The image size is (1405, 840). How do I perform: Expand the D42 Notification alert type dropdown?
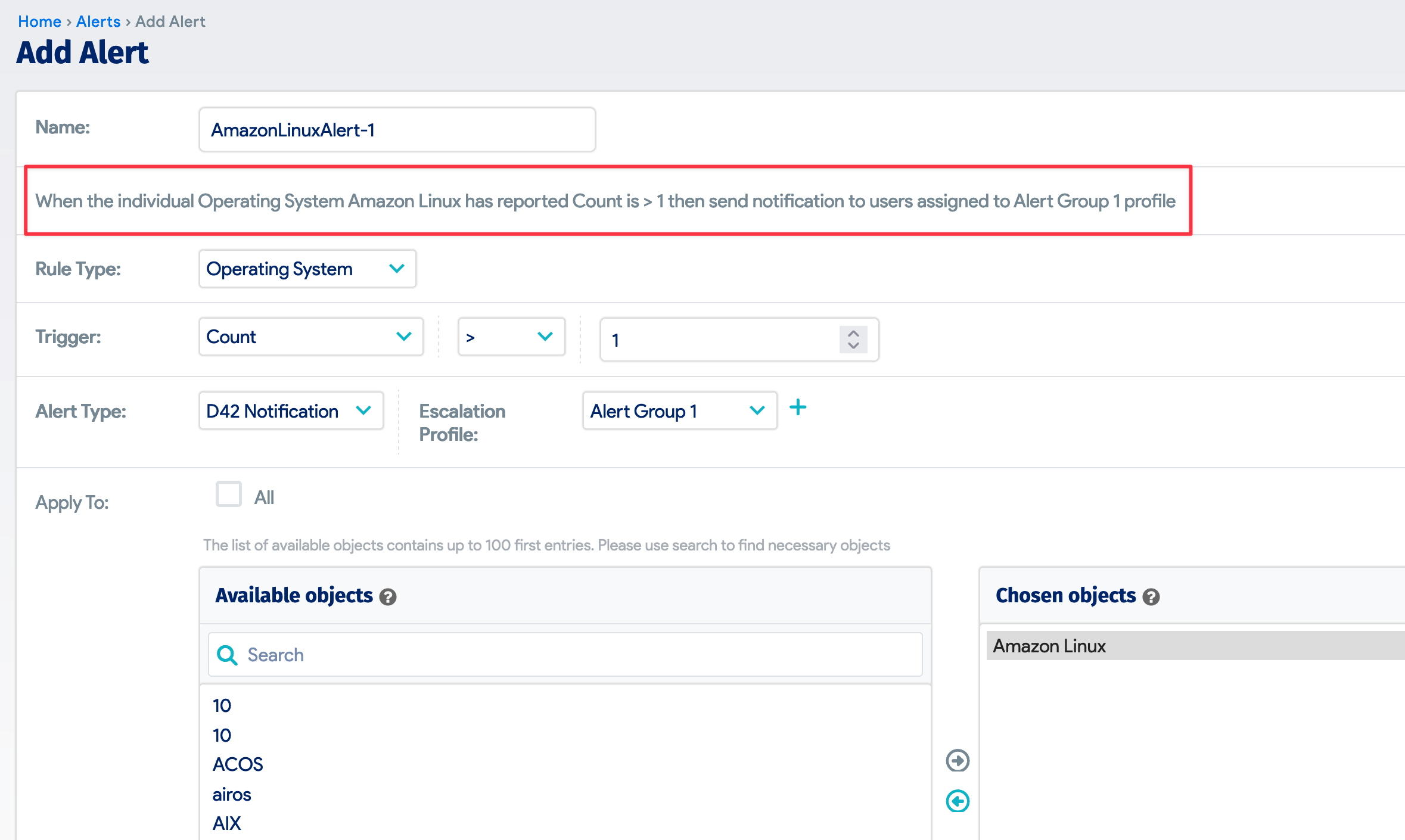(x=291, y=410)
